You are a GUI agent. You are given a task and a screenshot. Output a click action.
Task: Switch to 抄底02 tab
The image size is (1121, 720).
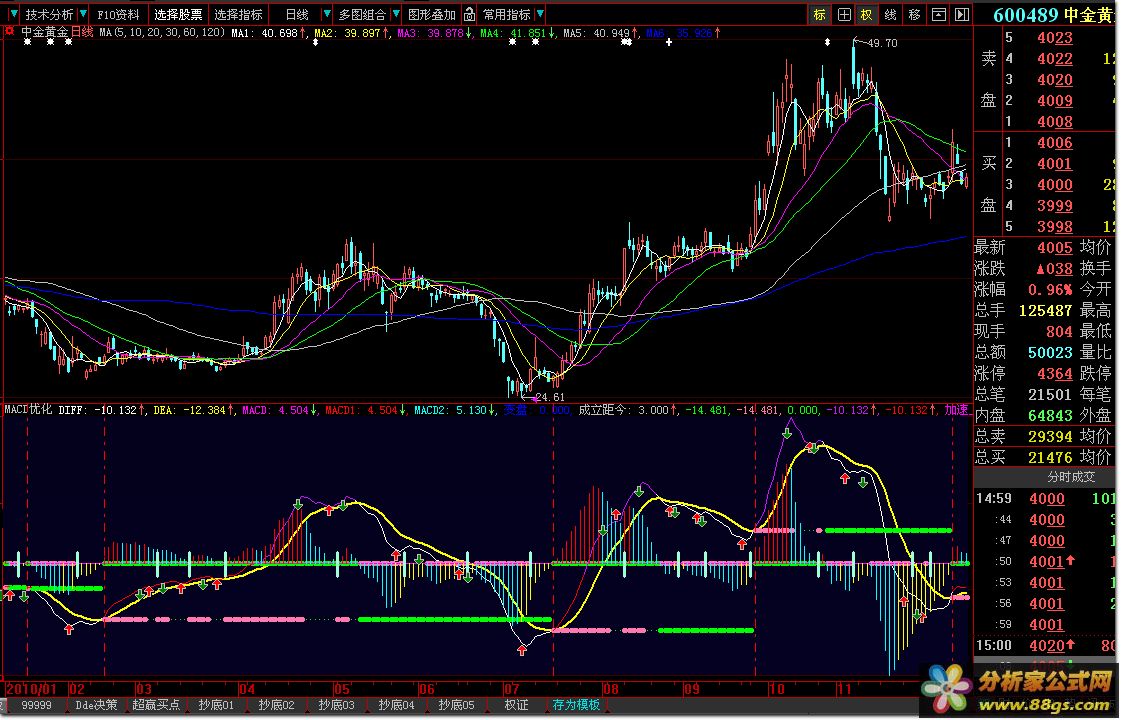pyautogui.click(x=276, y=705)
